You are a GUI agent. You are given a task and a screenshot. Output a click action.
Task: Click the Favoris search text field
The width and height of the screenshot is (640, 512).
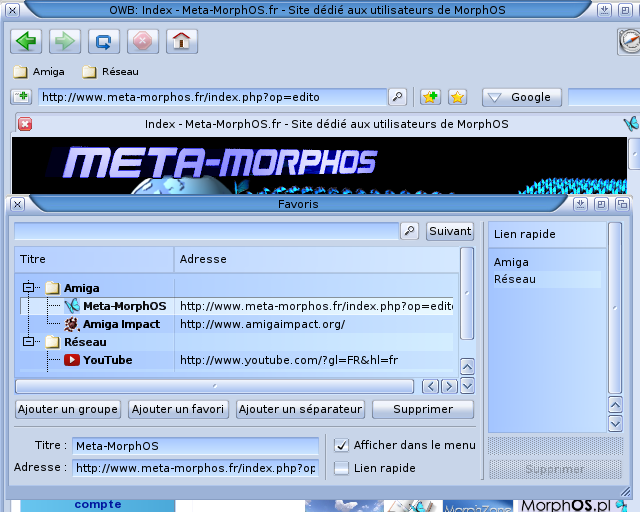[x=207, y=231]
